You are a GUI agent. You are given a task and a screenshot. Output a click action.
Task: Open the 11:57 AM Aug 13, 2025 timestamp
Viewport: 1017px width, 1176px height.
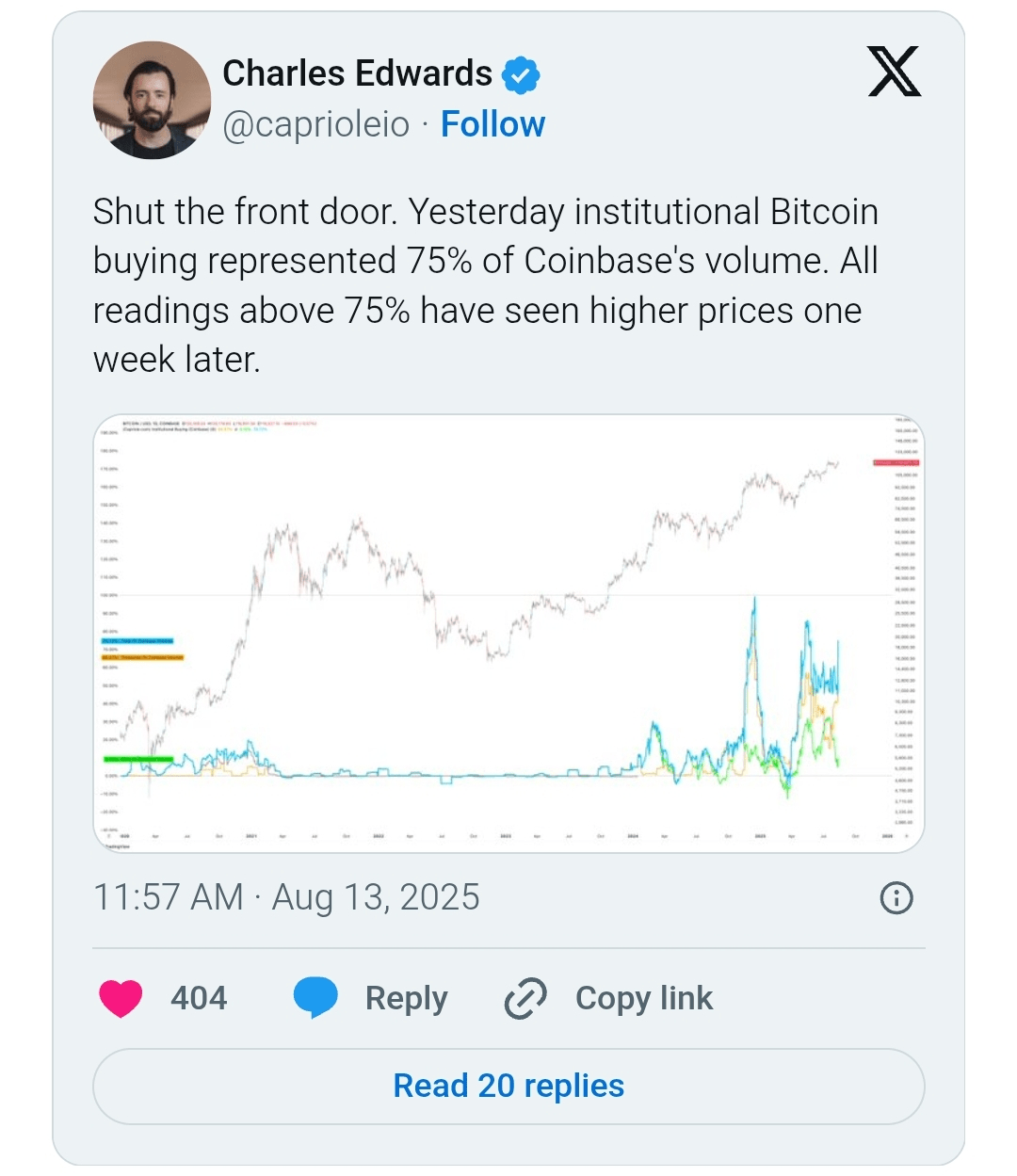(286, 897)
